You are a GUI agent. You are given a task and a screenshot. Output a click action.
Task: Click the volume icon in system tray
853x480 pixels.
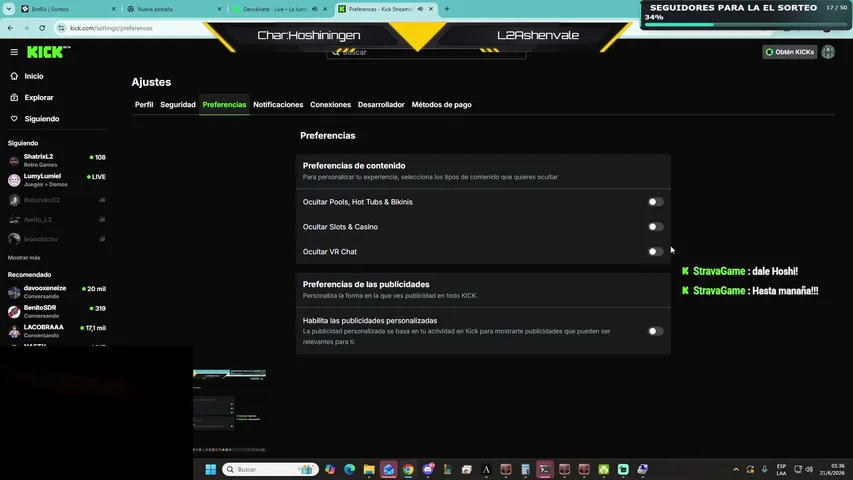[x=809, y=469]
